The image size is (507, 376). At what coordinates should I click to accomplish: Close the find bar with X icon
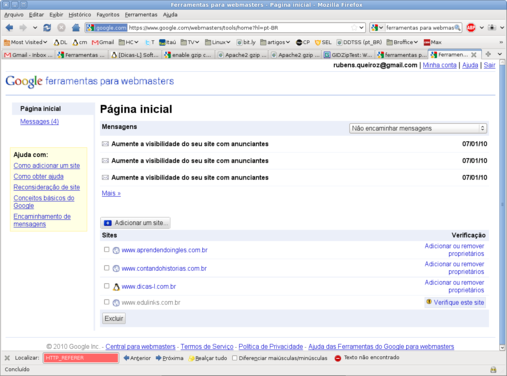[7, 358]
